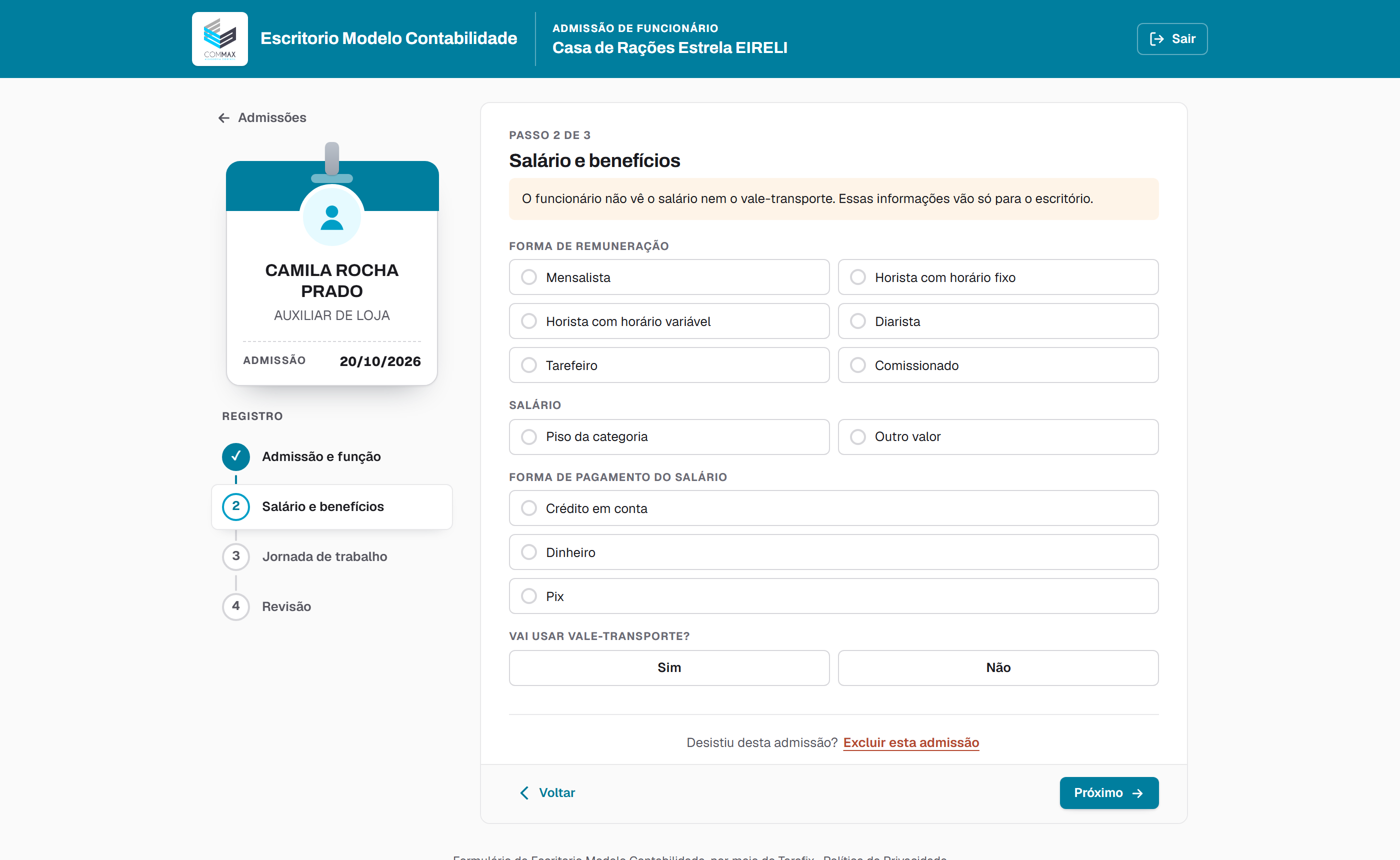The image size is (1400, 860).
Task: Click the back arrow beside Admissões
Action: coord(224,117)
